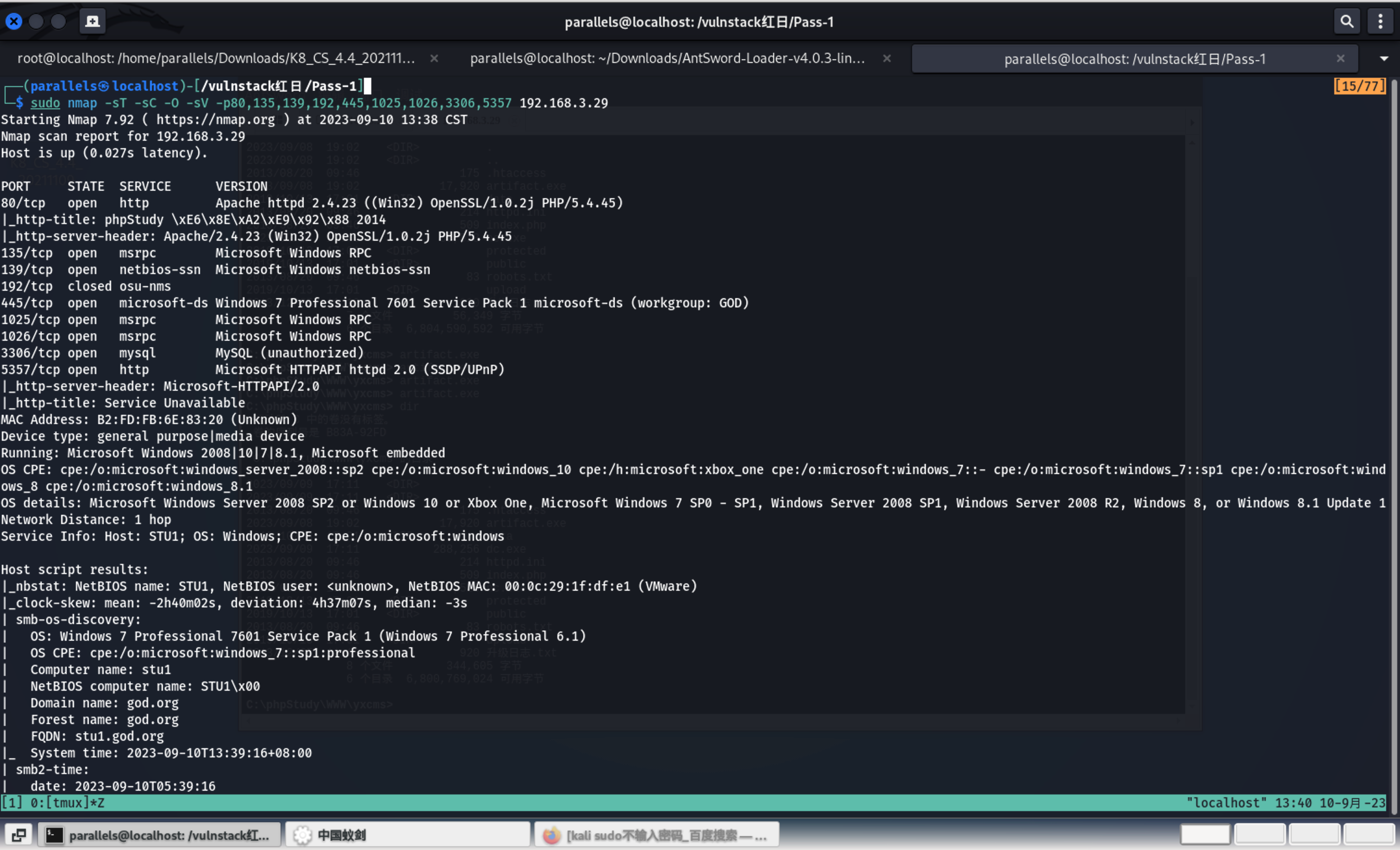The height and width of the screenshot is (850, 1400).
Task: Click the nmap target 192.168.3.29 in command
Action: tap(563, 103)
